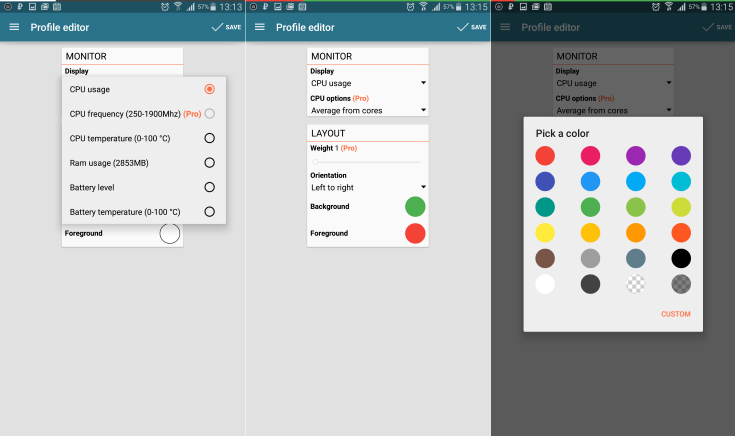The width and height of the screenshot is (735, 436).
Task: Pick deep purple color in first row
Action: point(681,156)
